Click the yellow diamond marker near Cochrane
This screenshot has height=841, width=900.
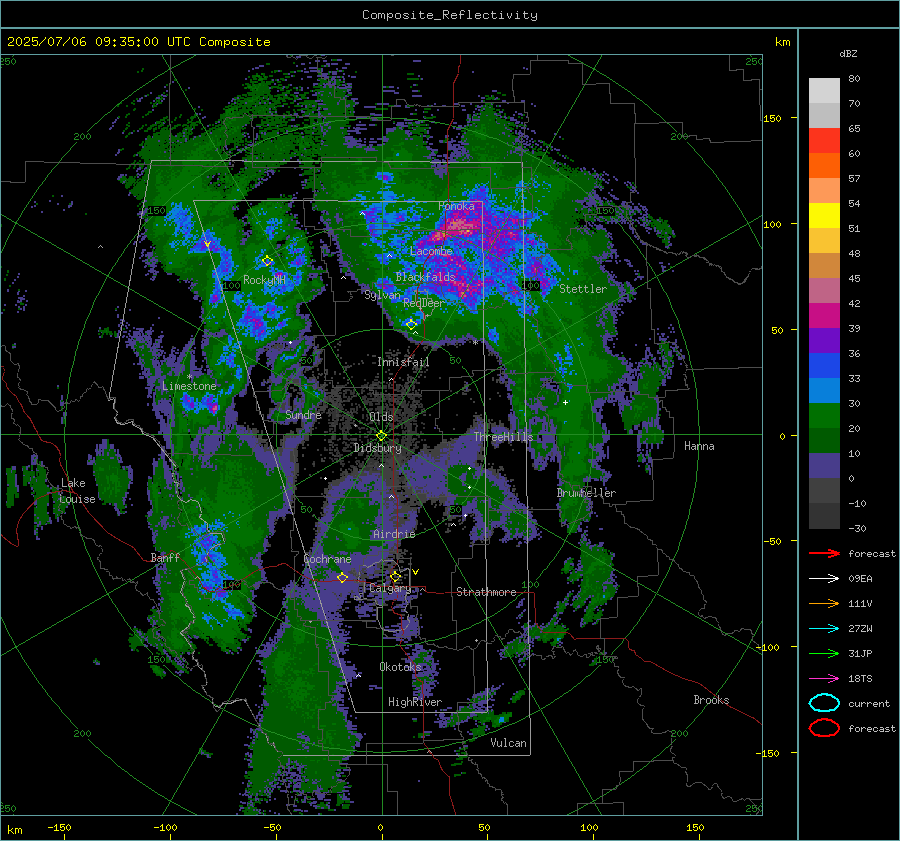click(342, 577)
